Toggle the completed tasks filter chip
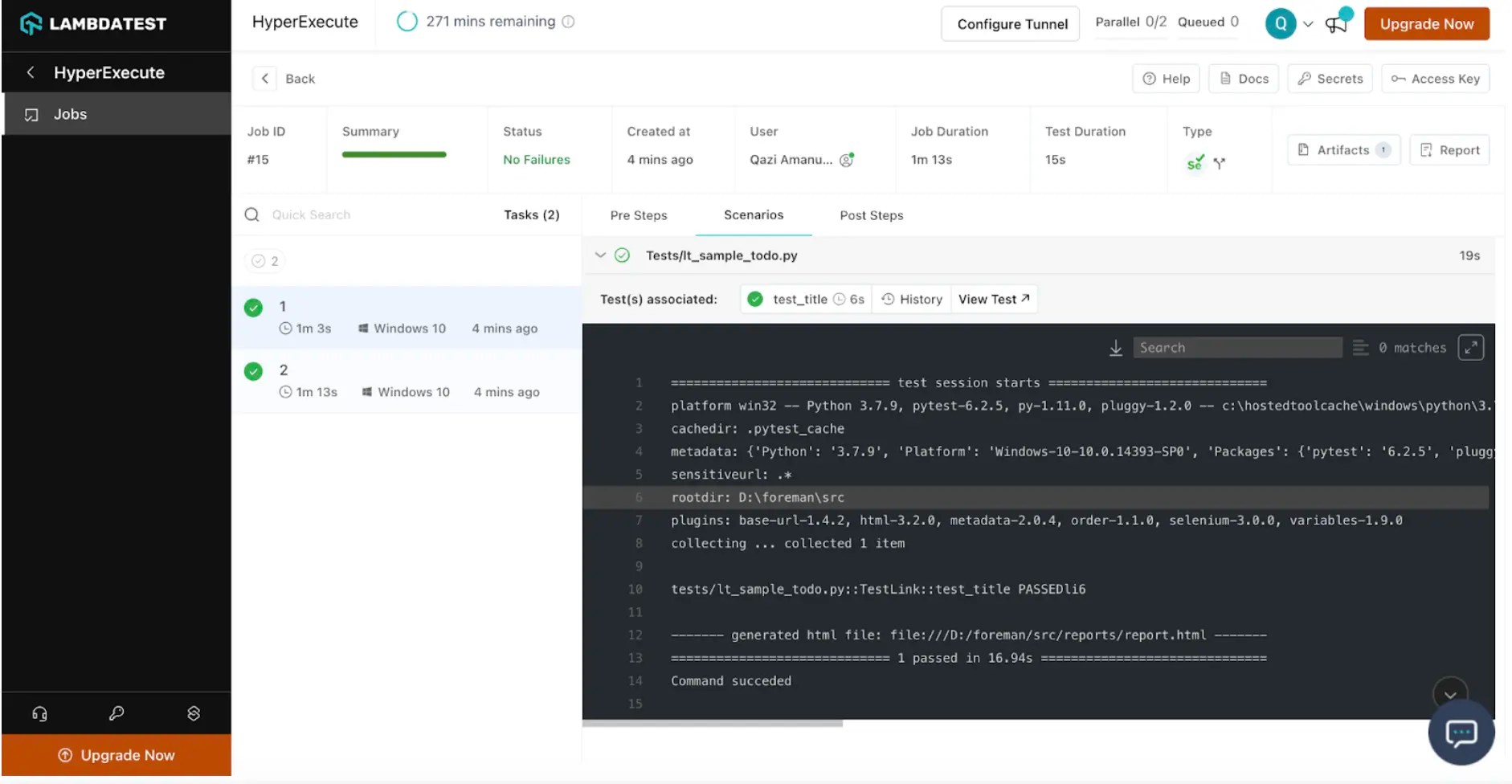Viewport: 1512px width, 784px height. point(264,260)
